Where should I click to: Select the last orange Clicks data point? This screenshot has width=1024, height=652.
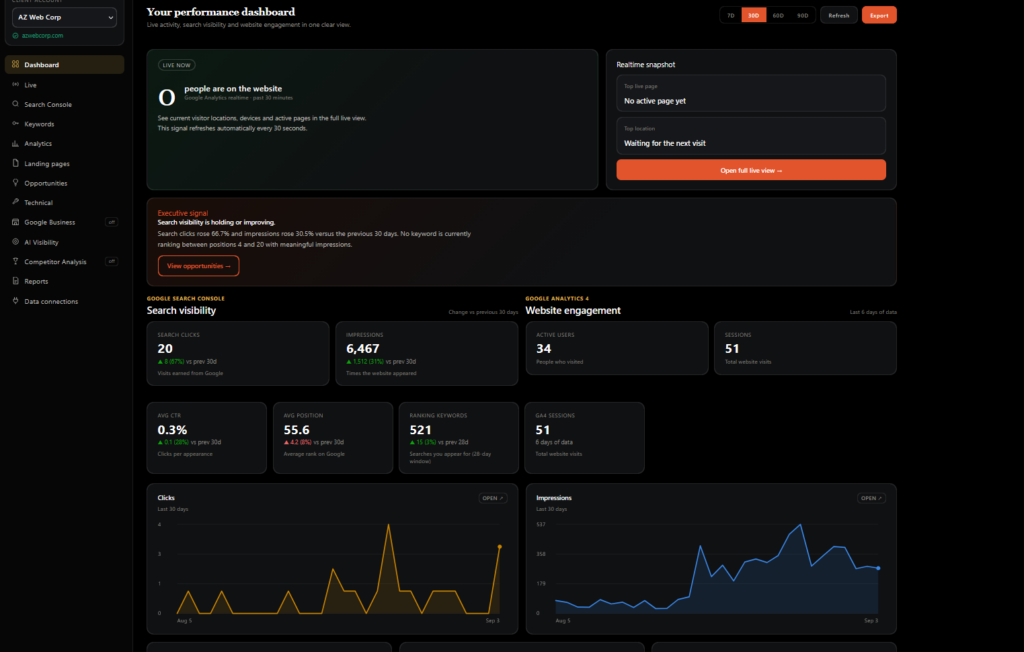pyautogui.click(x=500, y=547)
